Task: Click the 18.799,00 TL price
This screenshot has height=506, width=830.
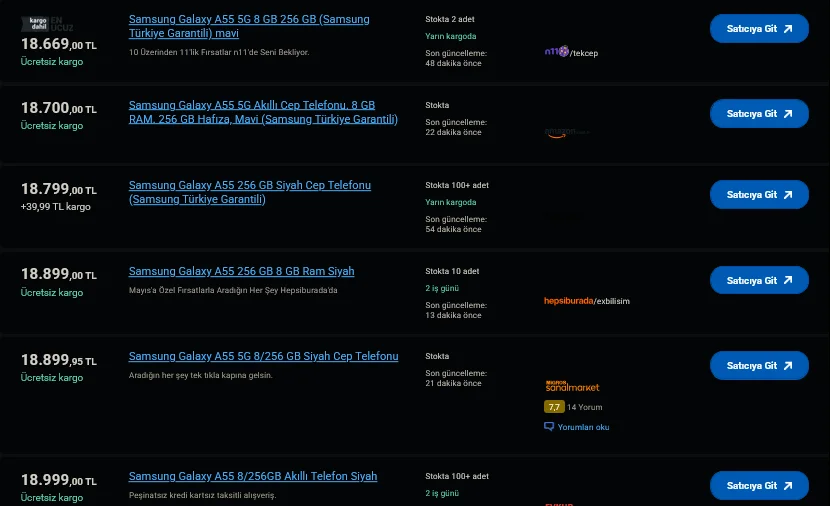Action: click(59, 189)
